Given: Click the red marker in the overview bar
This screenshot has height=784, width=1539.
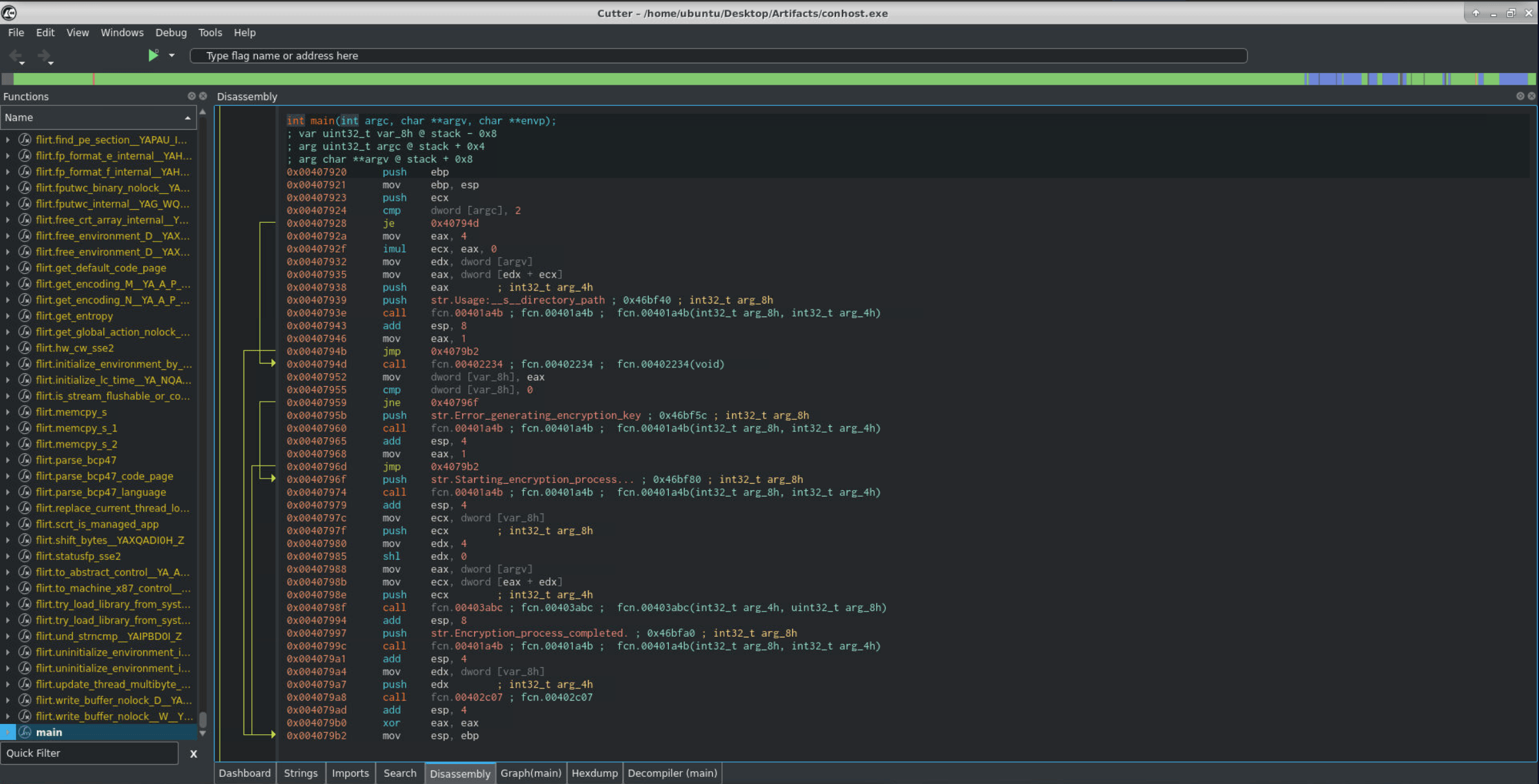Looking at the screenshot, I should (x=94, y=79).
